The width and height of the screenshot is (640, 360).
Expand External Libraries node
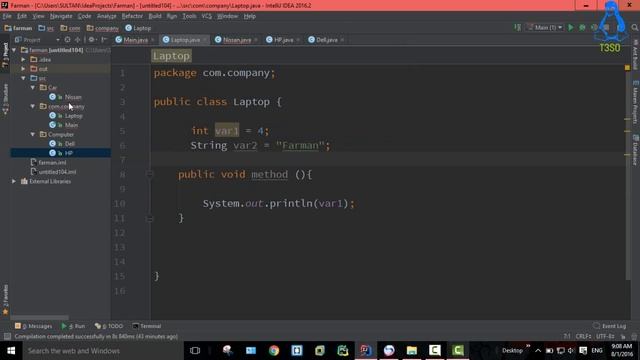pyautogui.click(x=14, y=181)
